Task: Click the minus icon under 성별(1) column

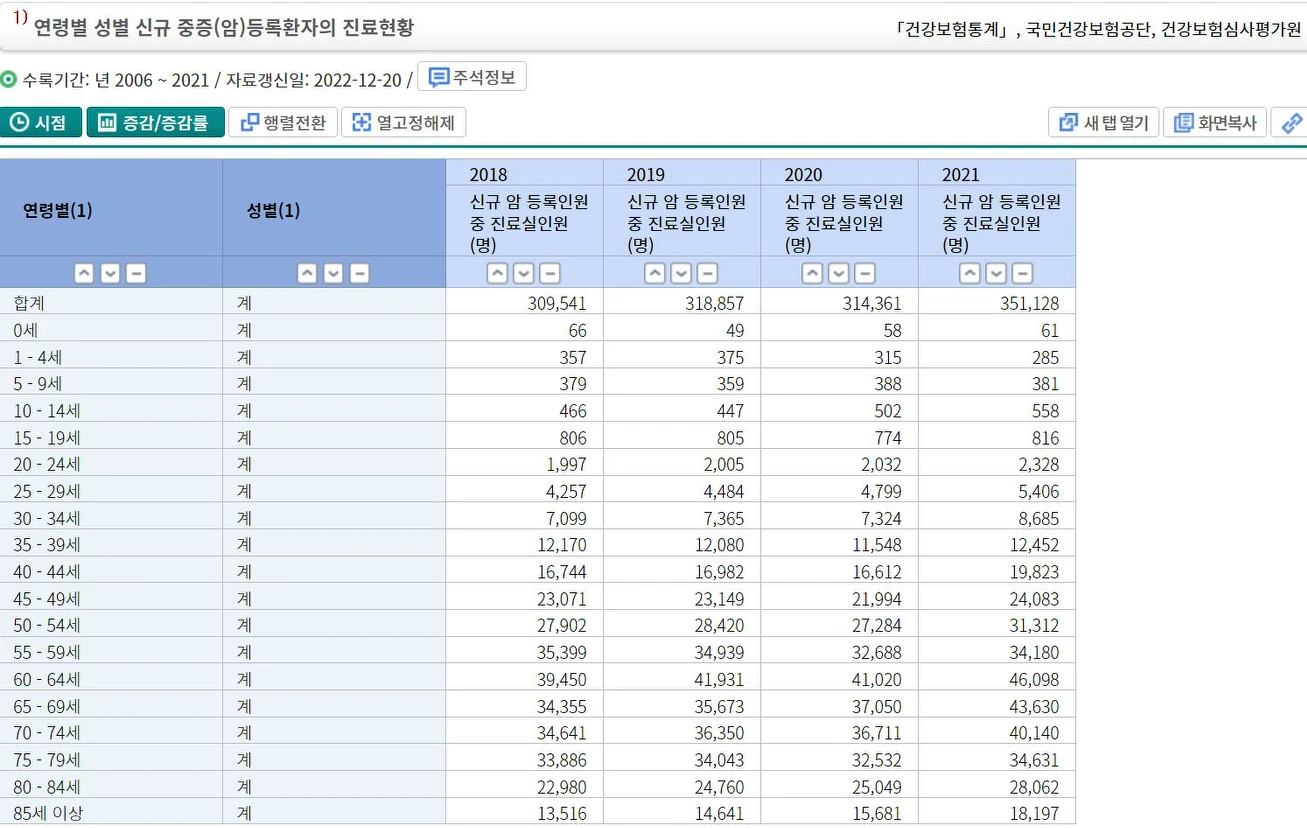Action: coord(360,273)
